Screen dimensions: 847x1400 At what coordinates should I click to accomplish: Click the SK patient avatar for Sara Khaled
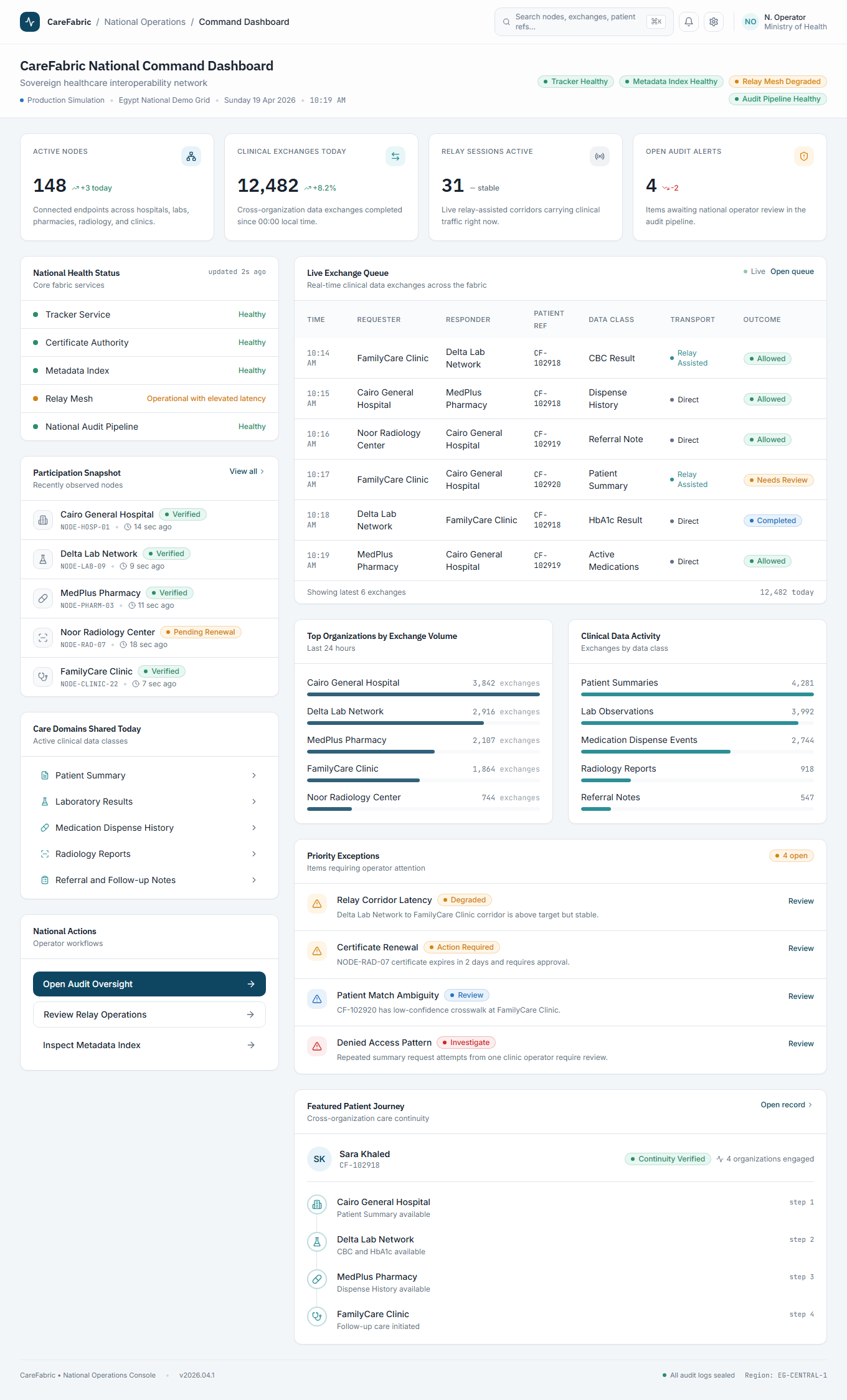pos(319,1159)
